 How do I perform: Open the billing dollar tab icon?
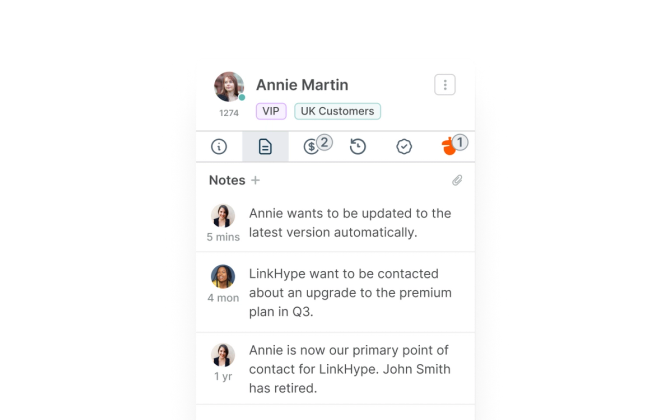(312, 147)
